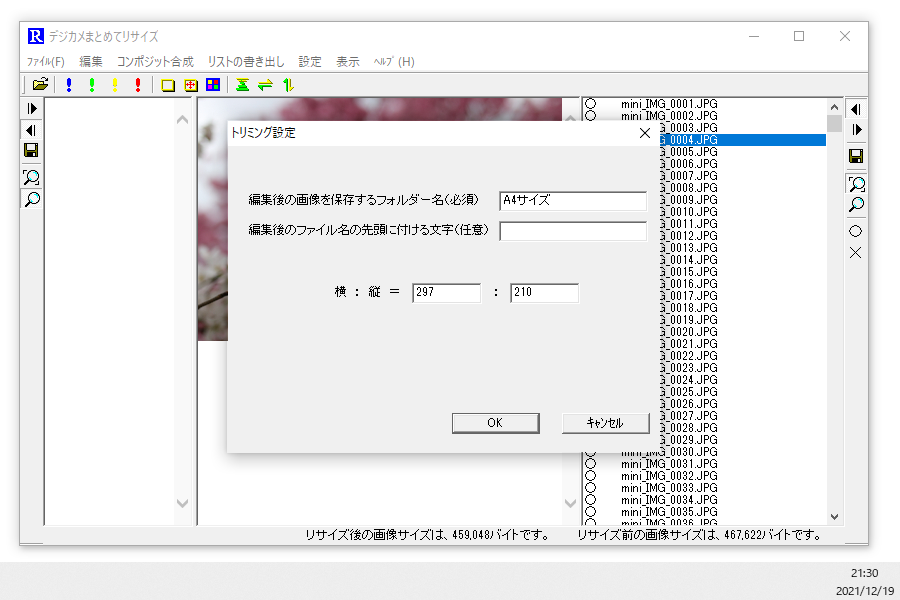Click the horizontal swap arrows toolbar icon

coord(265,85)
